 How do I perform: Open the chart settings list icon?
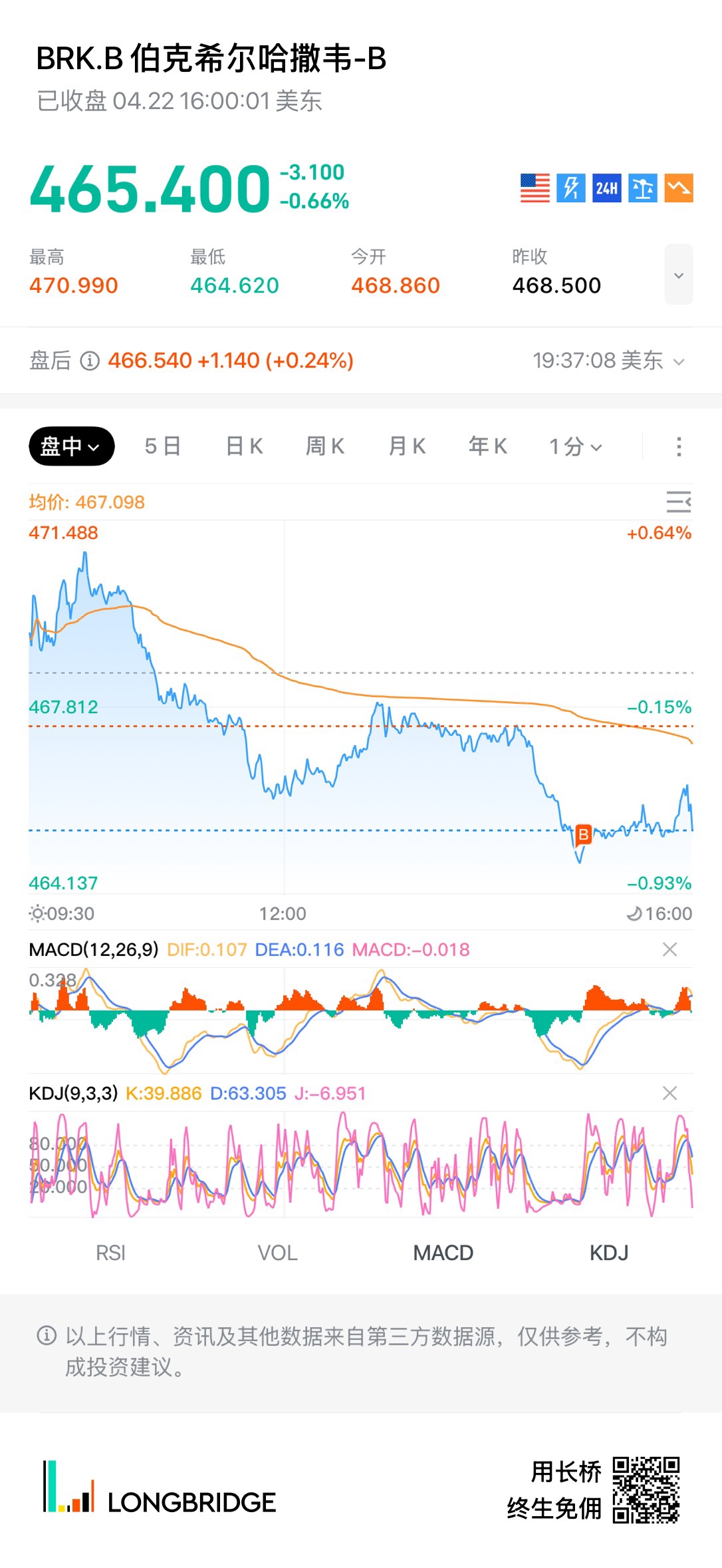pos(679,502)
